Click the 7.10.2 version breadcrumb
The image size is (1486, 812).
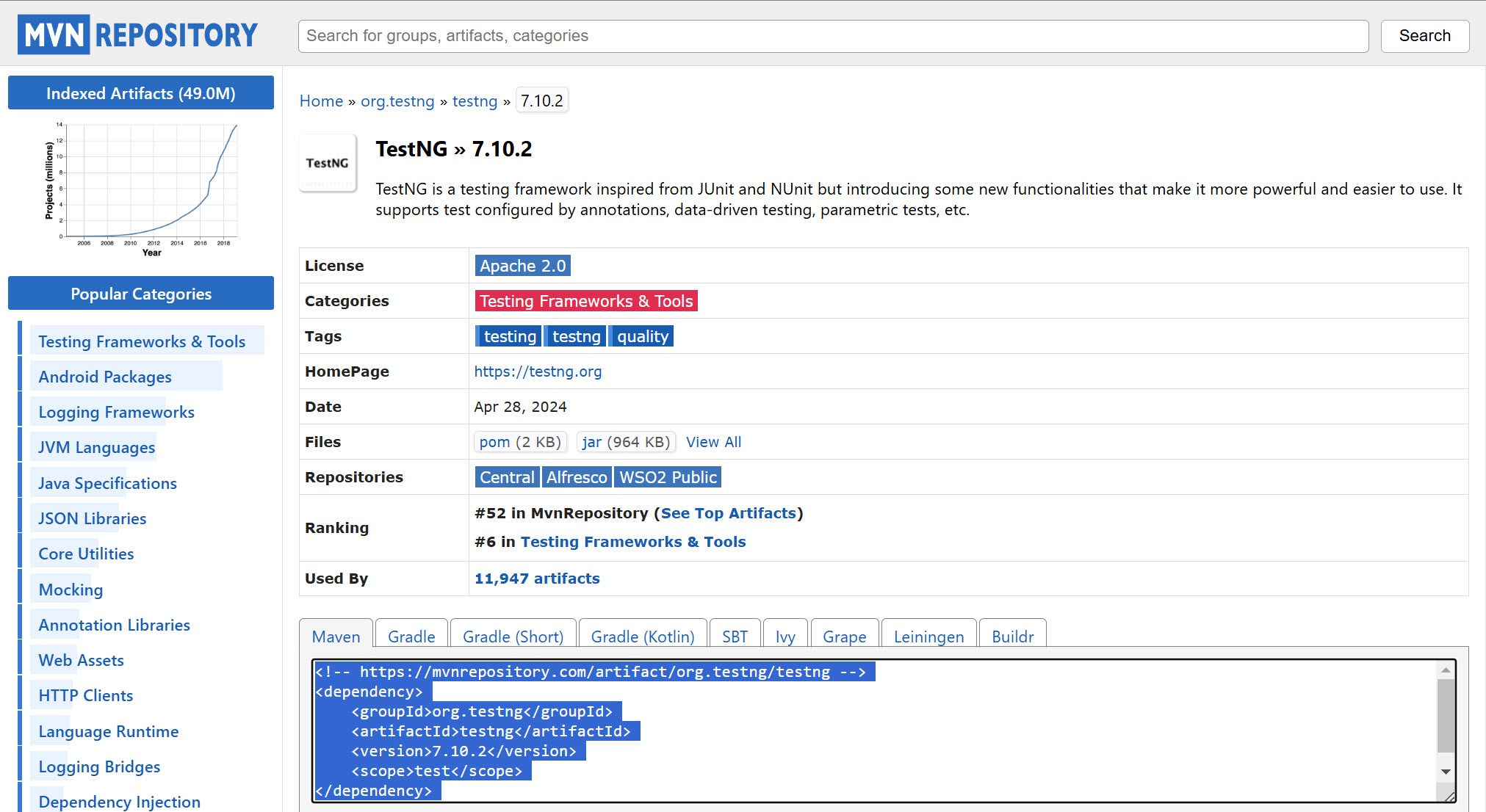(x=541, y=101)
